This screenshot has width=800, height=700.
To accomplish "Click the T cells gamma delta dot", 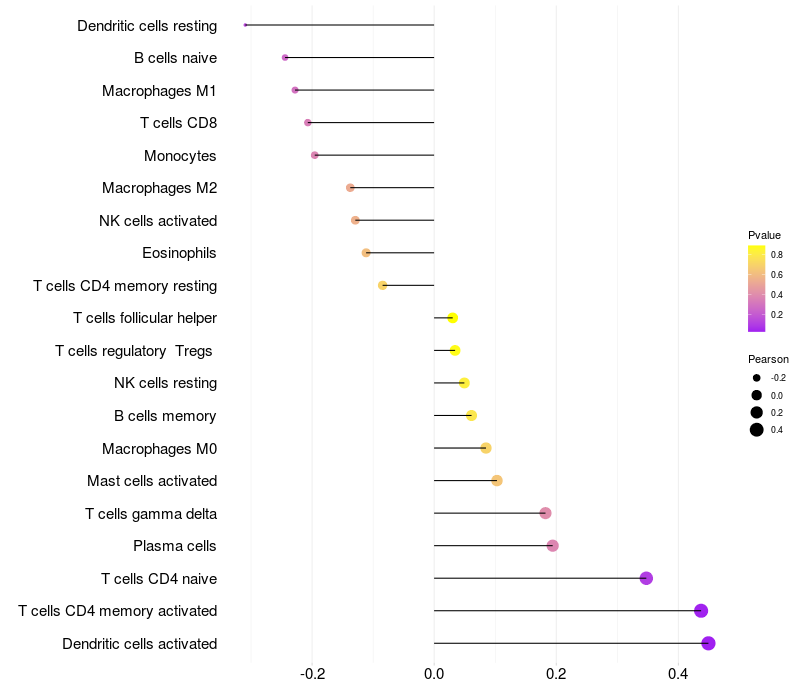I will click(x=545, y=513).
